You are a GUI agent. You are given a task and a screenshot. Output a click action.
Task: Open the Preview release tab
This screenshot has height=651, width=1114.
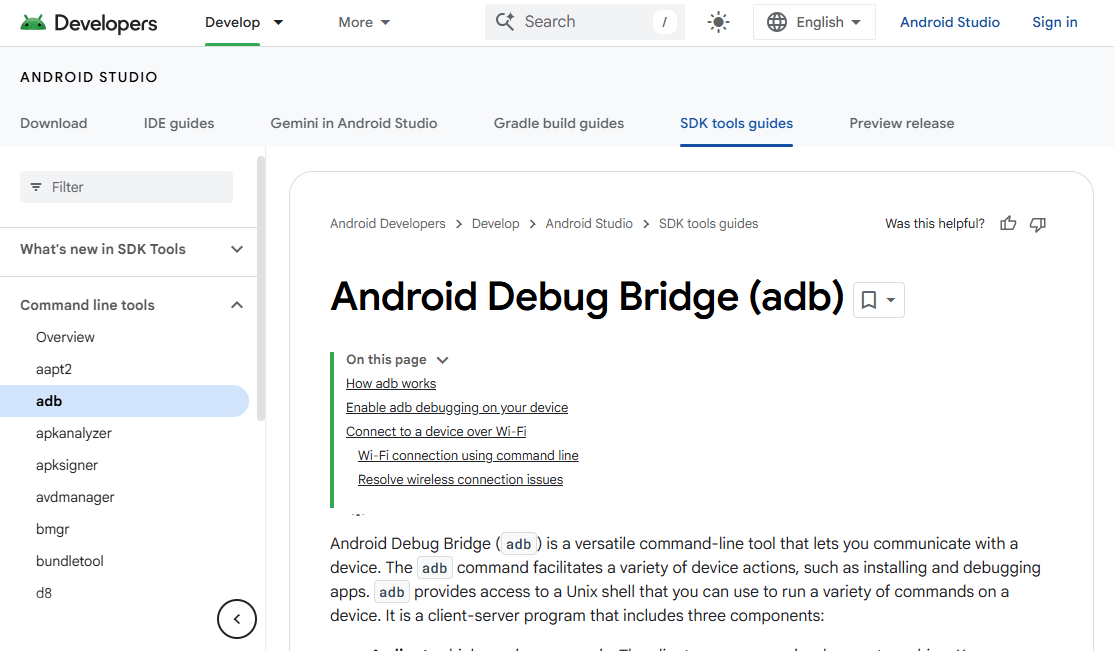[x=901, y=123]
